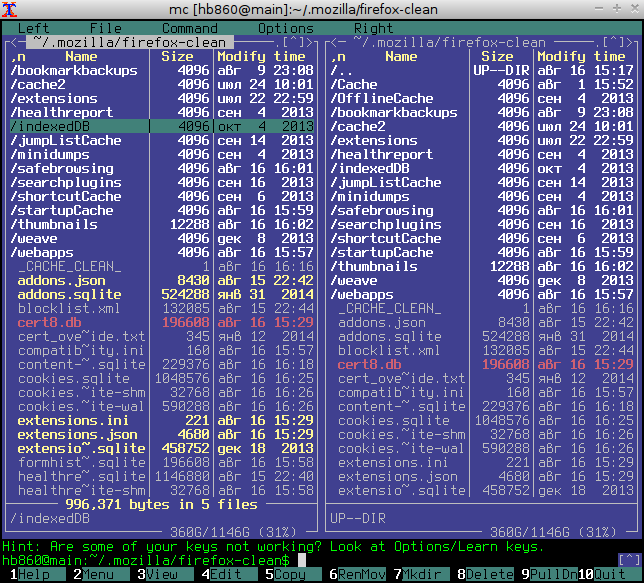Sort right panel by Modify time header
The height and width of the screenshot is (583, 644).
(x=582, y=56)
